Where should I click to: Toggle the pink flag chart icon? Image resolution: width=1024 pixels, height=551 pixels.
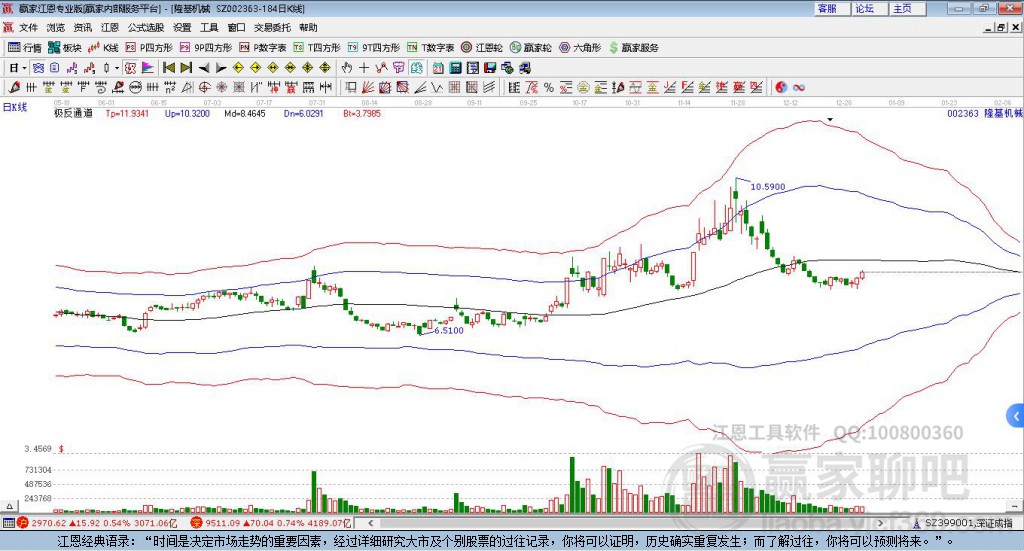click(x=148, y=68)
